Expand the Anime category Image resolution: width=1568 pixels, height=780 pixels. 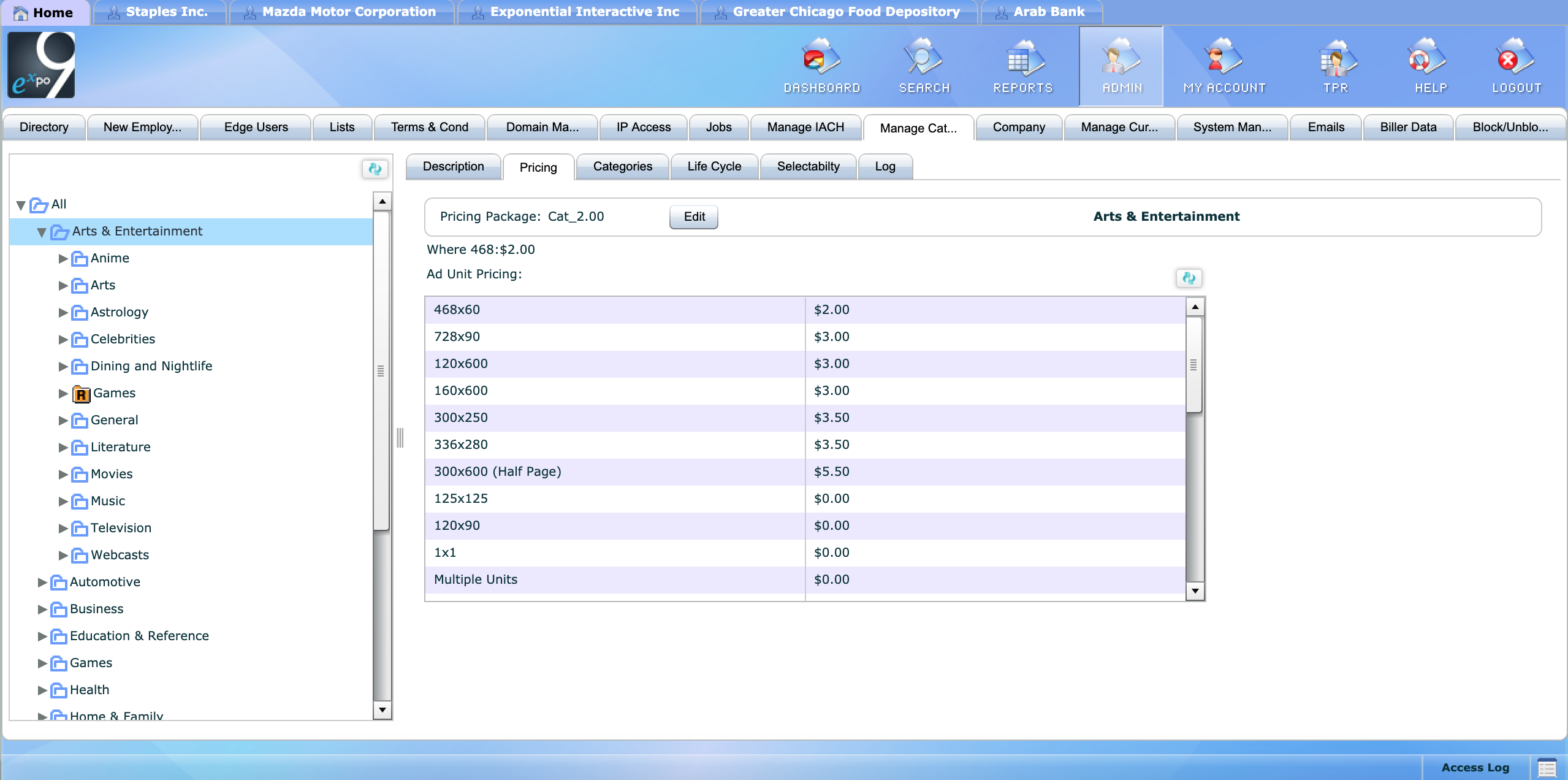63,258
